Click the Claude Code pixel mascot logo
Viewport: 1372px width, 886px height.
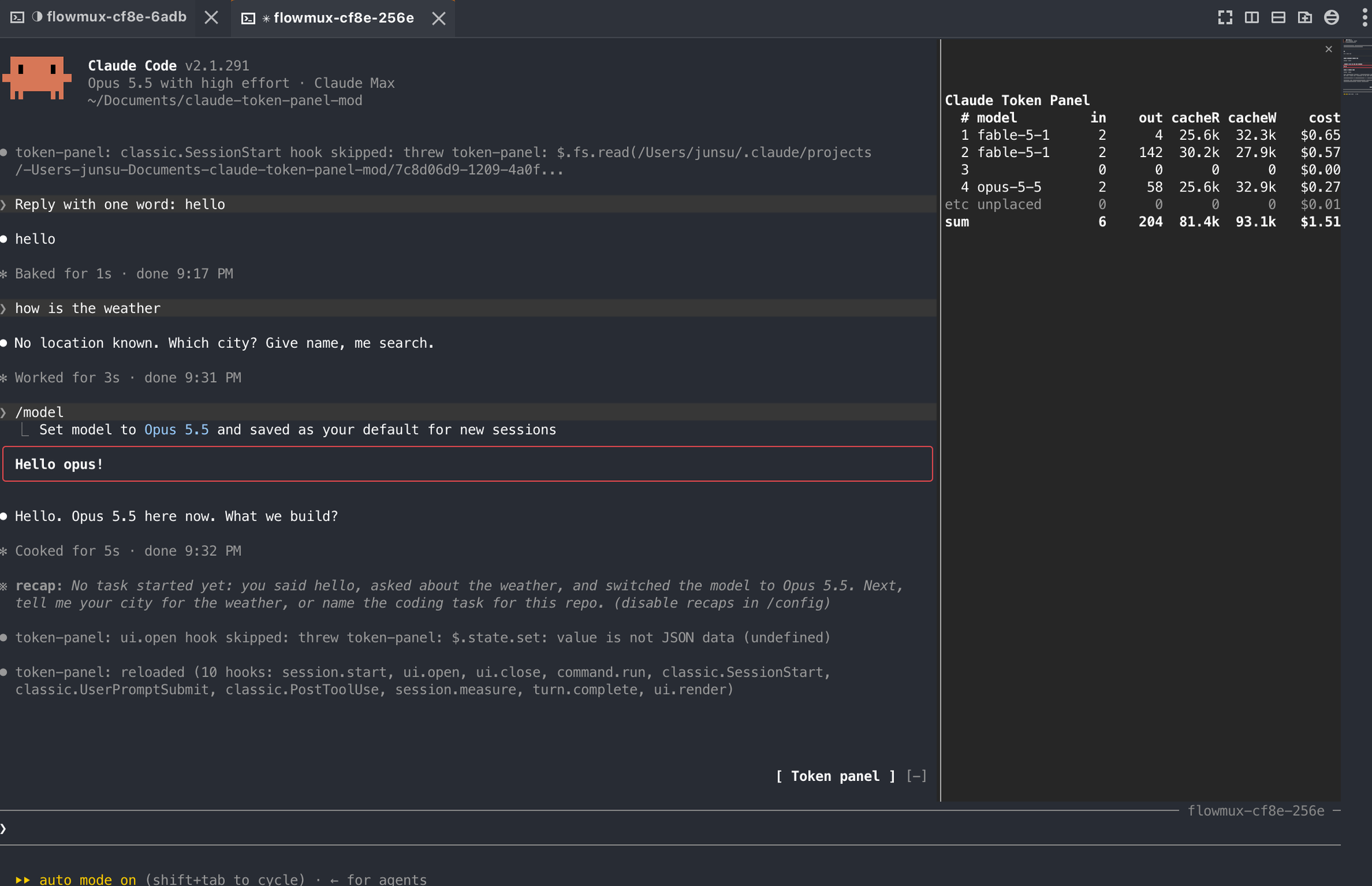[37, 78]
